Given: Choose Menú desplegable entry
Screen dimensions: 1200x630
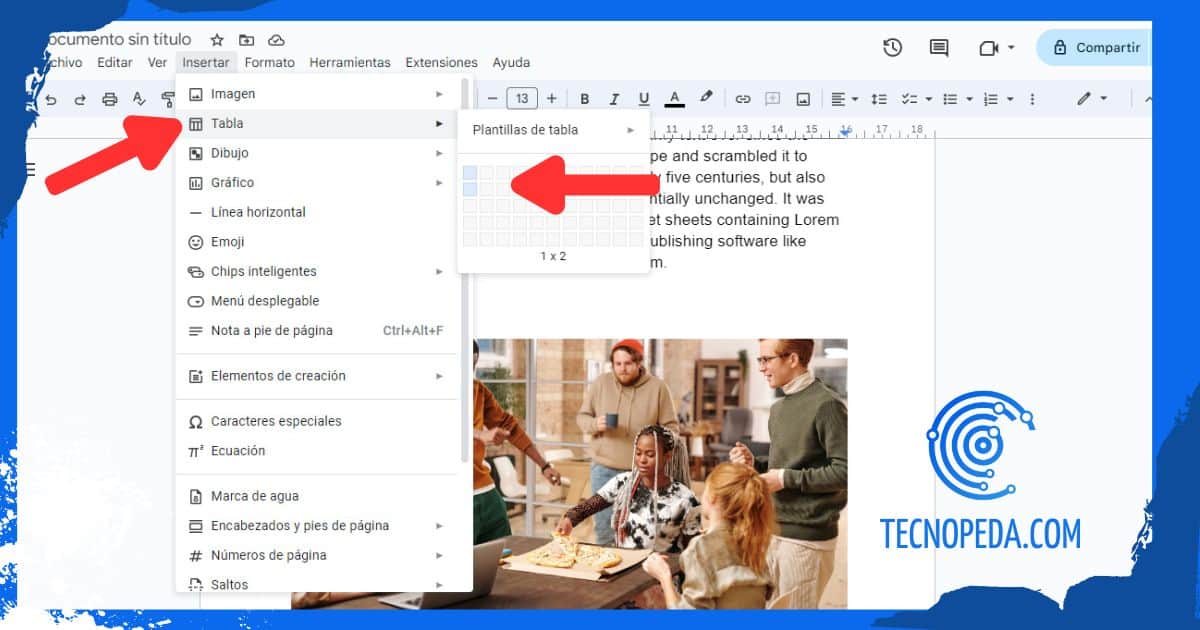Looking at the screenshot, I should point(317,300).
